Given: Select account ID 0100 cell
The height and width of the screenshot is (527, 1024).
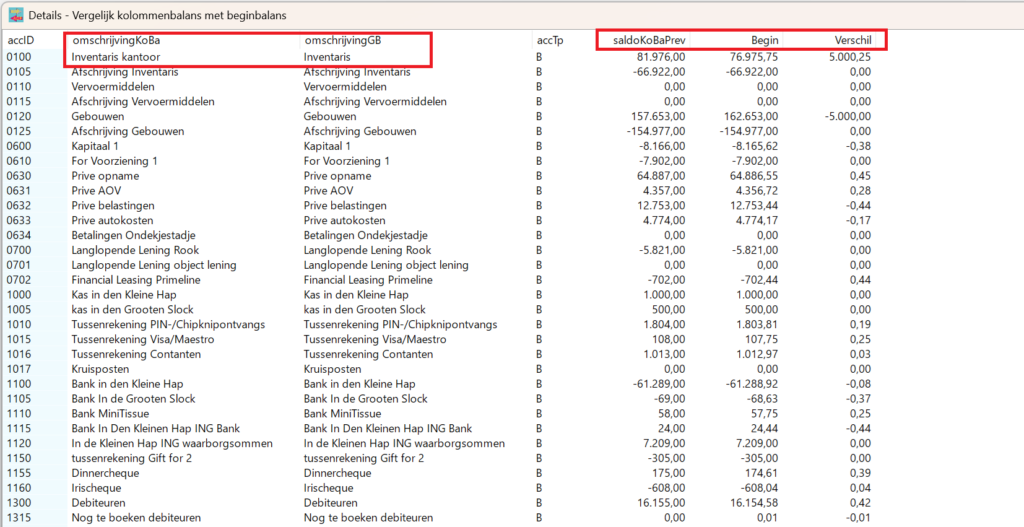Looking at the screenshot, I should pyautogui.click(x=20, y=58).
